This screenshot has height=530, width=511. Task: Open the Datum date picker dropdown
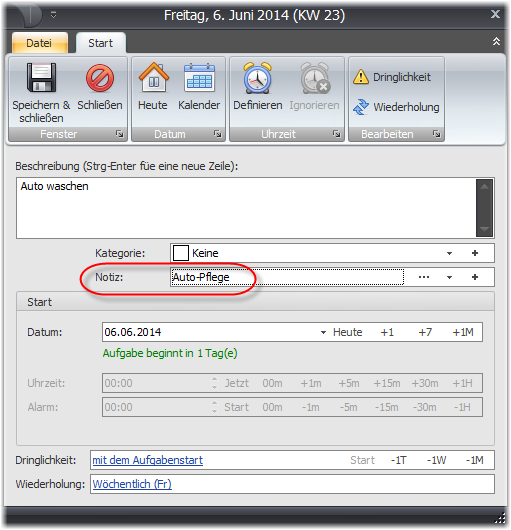pos(323,332)
